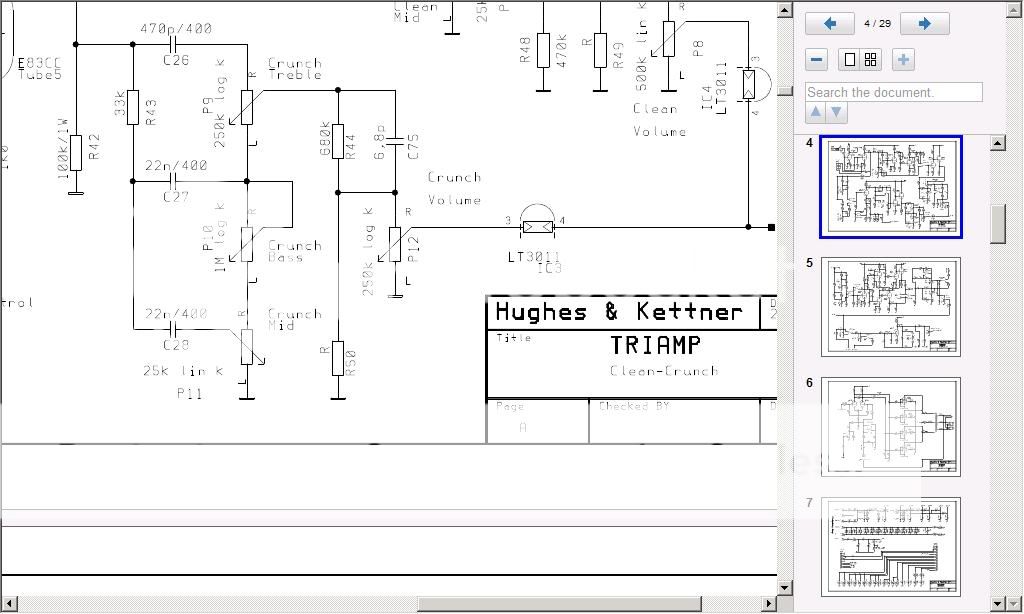Click the search document input field
1024x614 pixels.
pyautogui.click(x=895, y=91)
